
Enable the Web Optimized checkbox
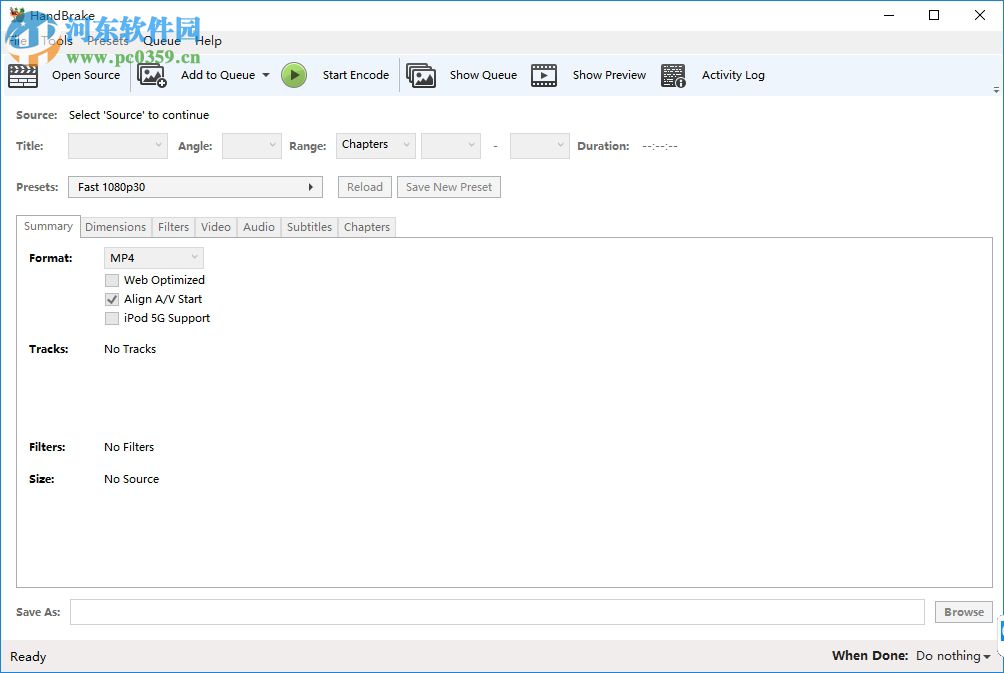coord(112,280)
